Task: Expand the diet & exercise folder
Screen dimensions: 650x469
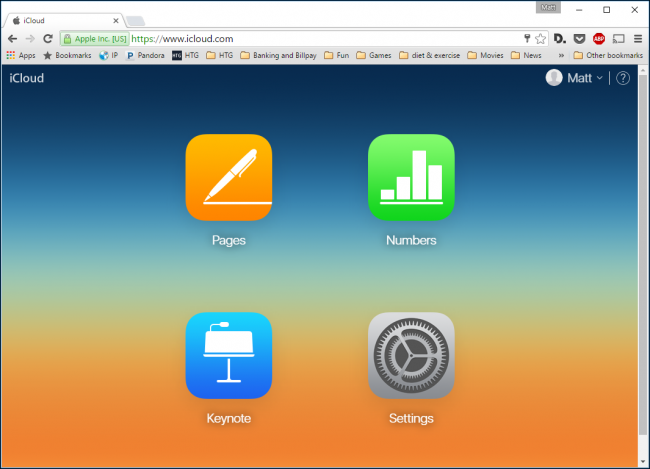Action: coord(429,55)
